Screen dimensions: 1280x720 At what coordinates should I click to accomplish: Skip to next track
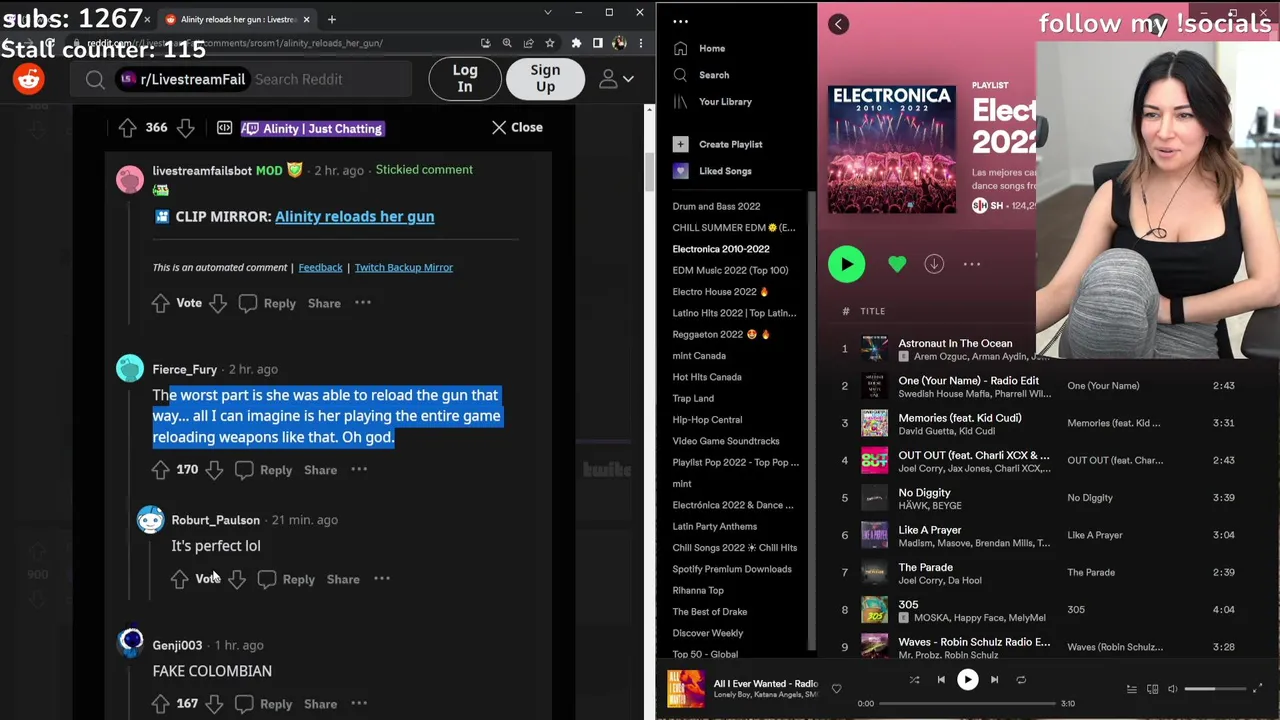click(x=994, y=680)
